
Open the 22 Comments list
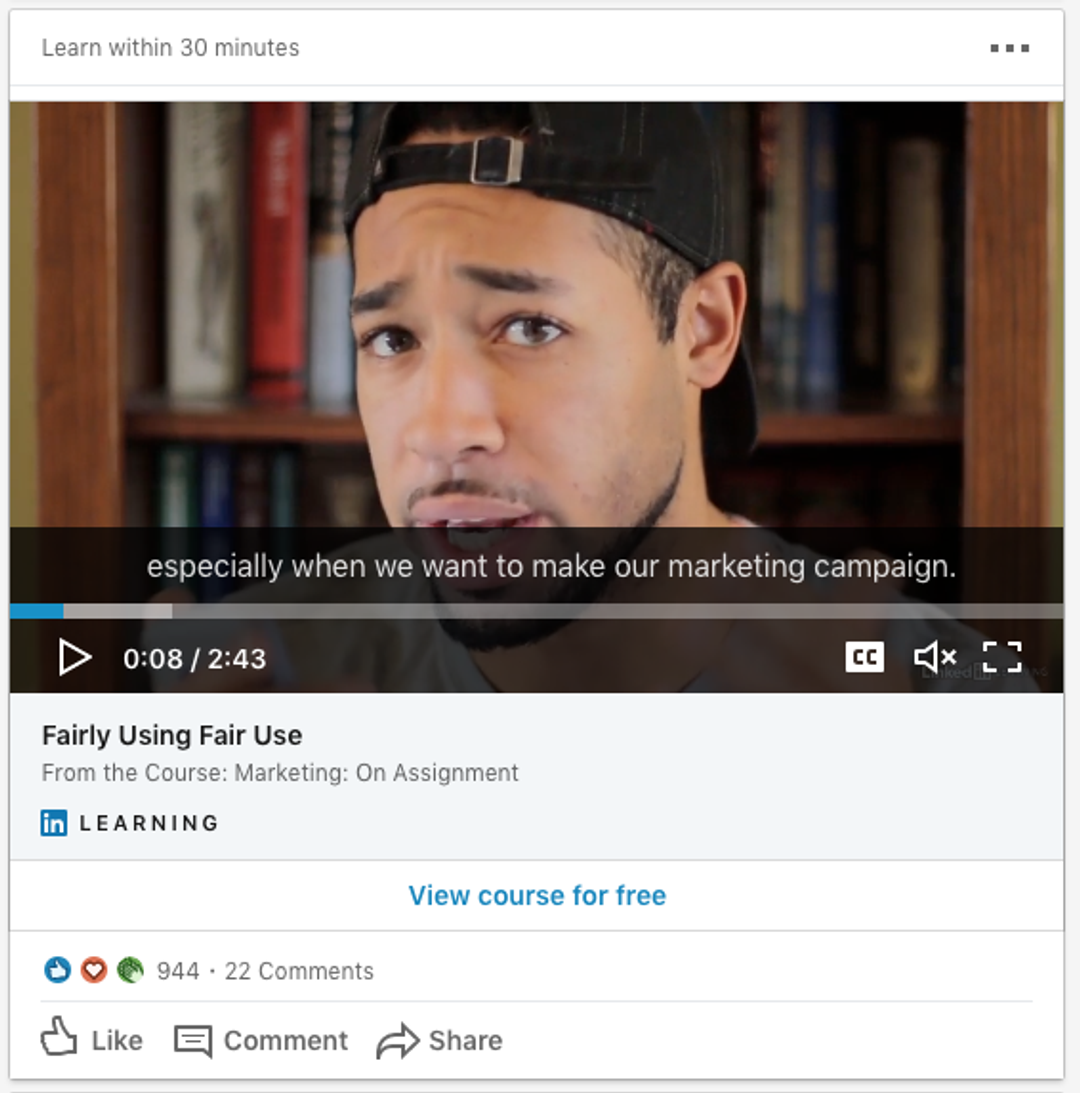pos(298,970)
